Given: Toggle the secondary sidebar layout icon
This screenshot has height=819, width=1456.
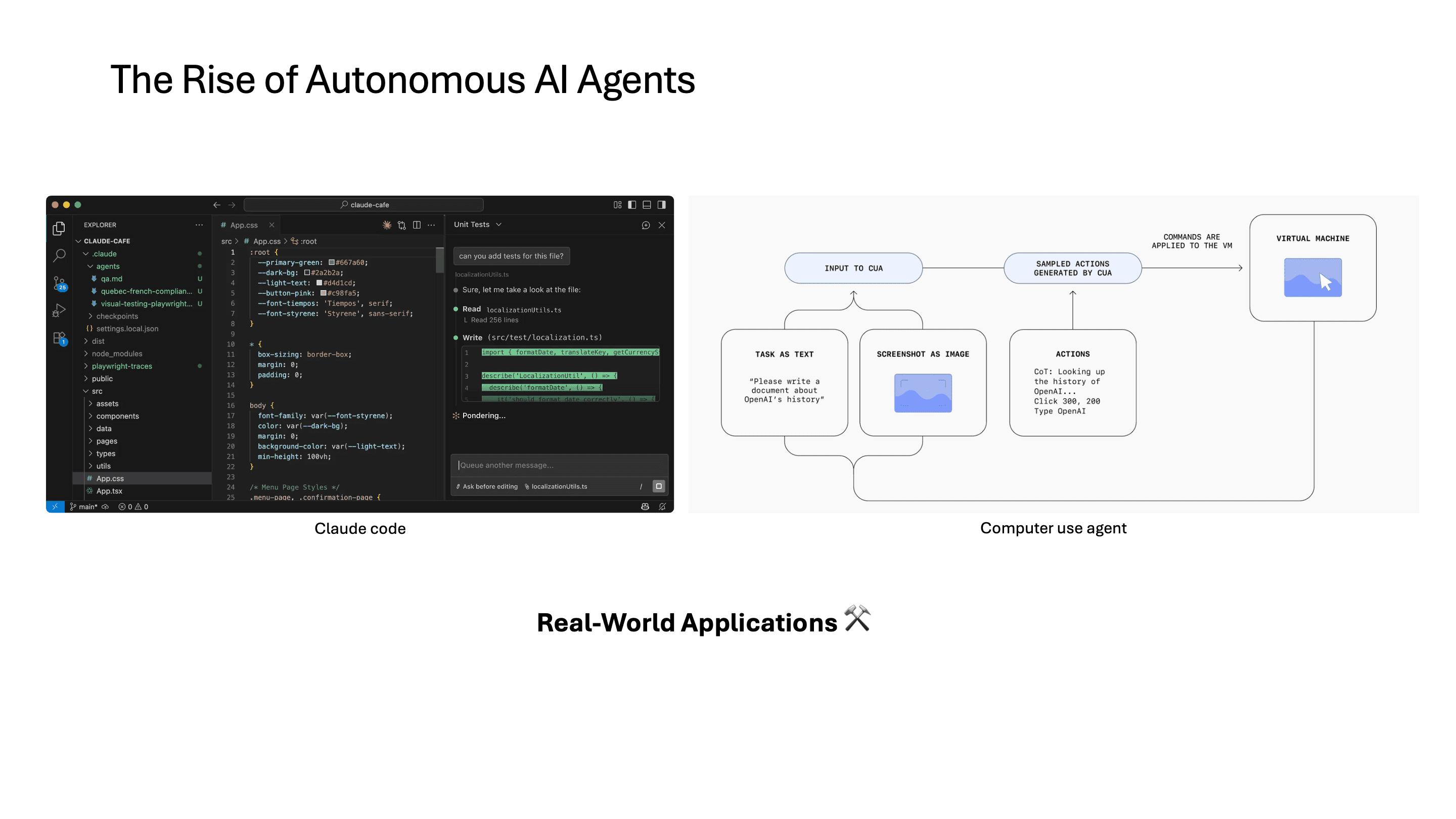Looking at the screenshot, I should [661, 205].
